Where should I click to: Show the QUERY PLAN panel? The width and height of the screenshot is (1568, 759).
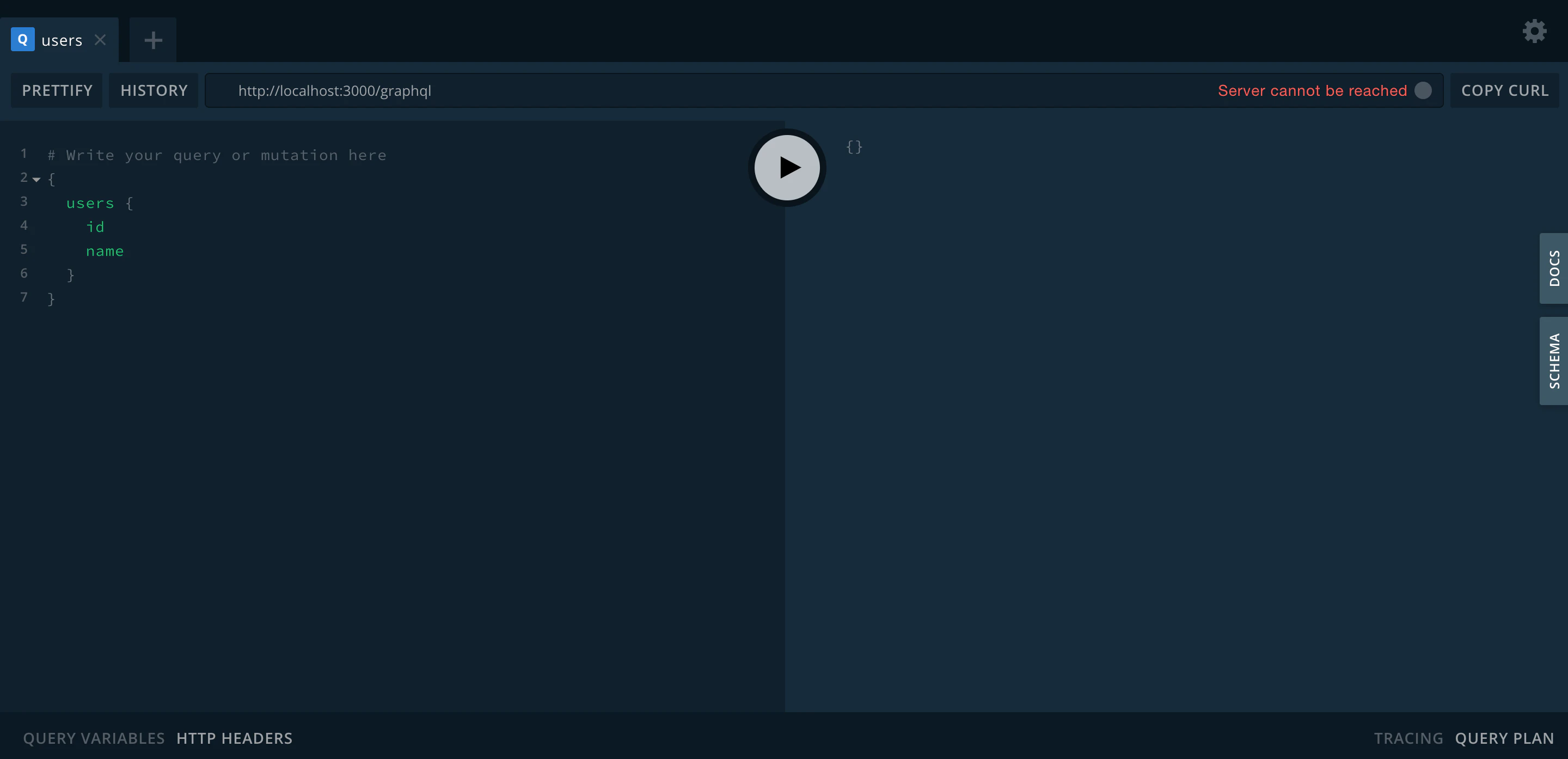(x=1504, y=738)
